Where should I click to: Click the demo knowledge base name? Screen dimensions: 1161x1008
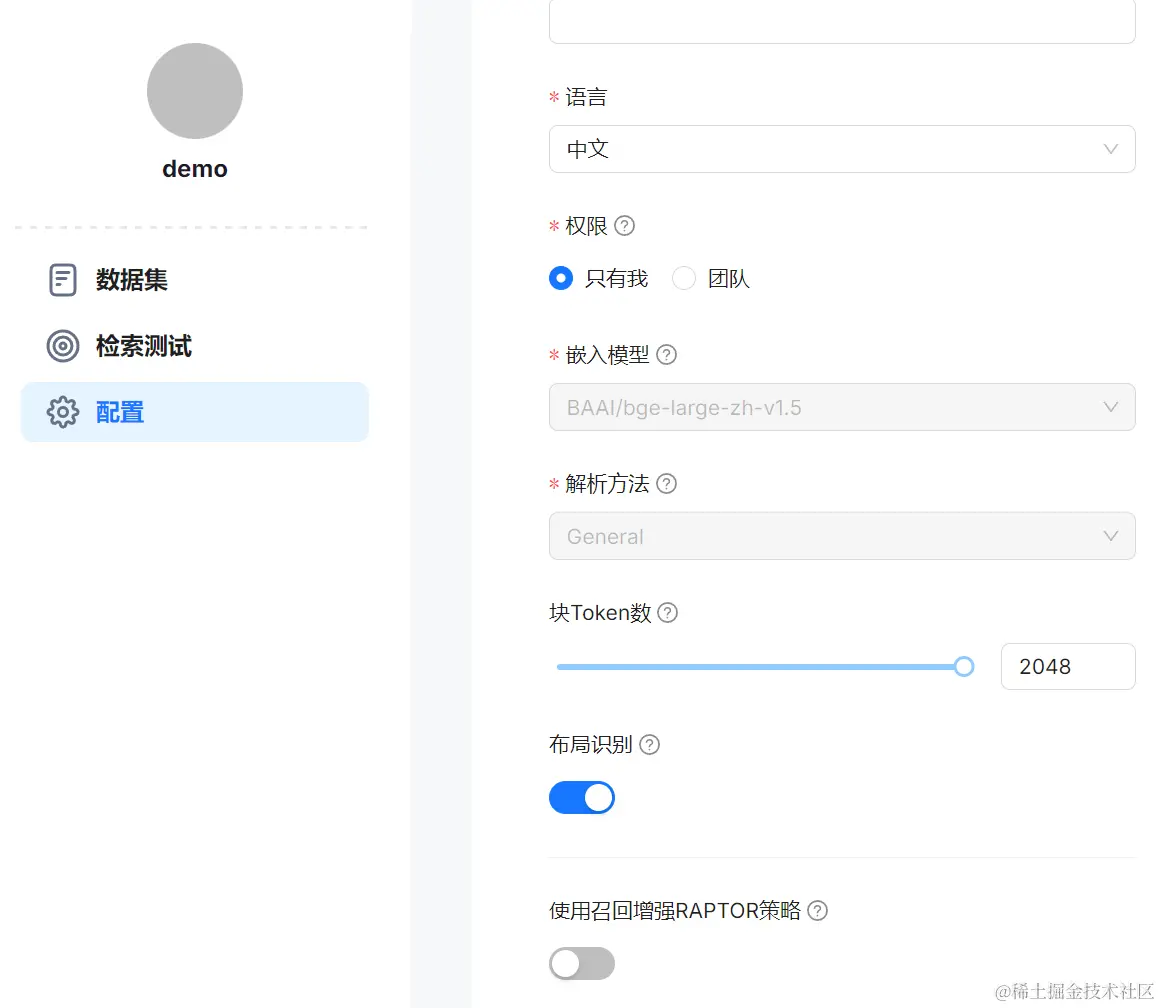[x=194, y=168]
